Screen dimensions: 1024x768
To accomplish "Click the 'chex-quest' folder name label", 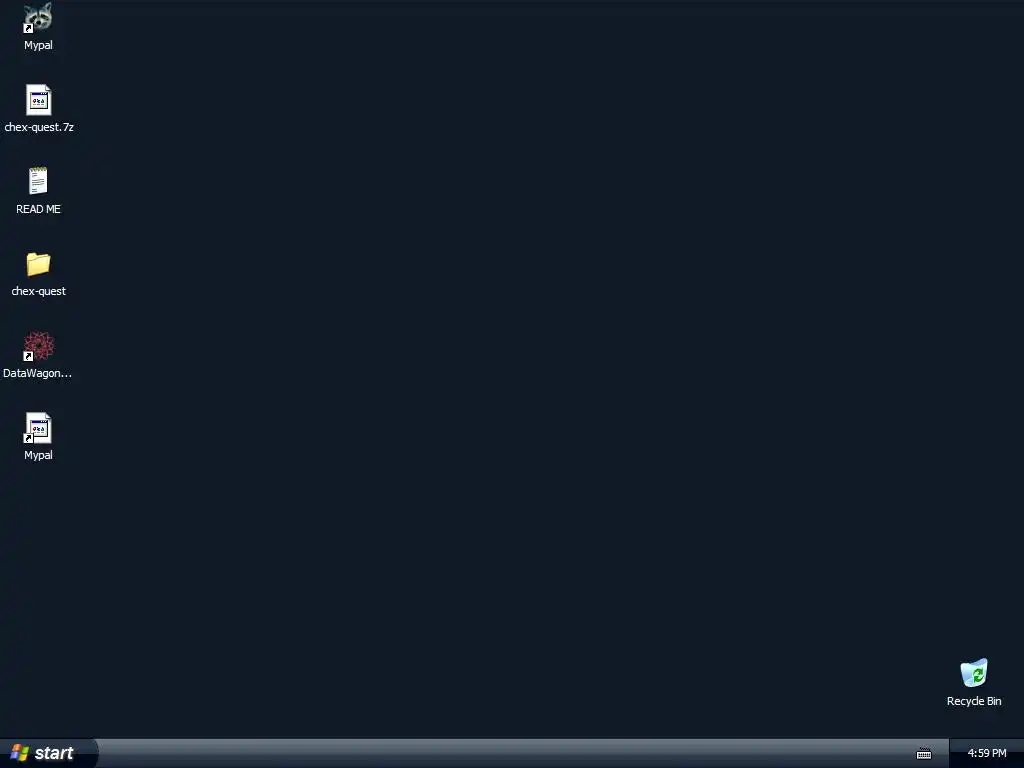I will 39,291.
